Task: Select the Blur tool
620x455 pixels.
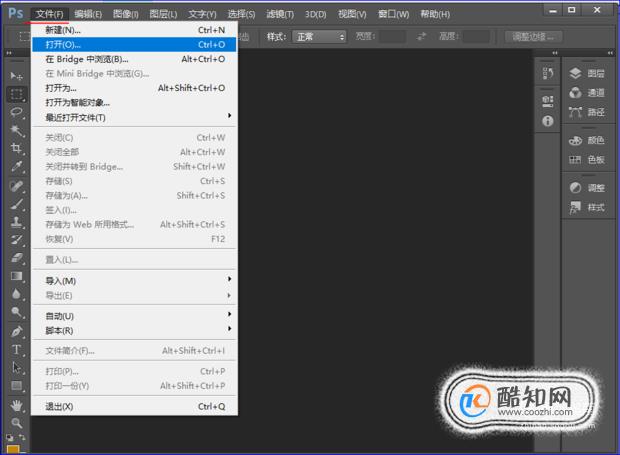Action: point(16,295)
